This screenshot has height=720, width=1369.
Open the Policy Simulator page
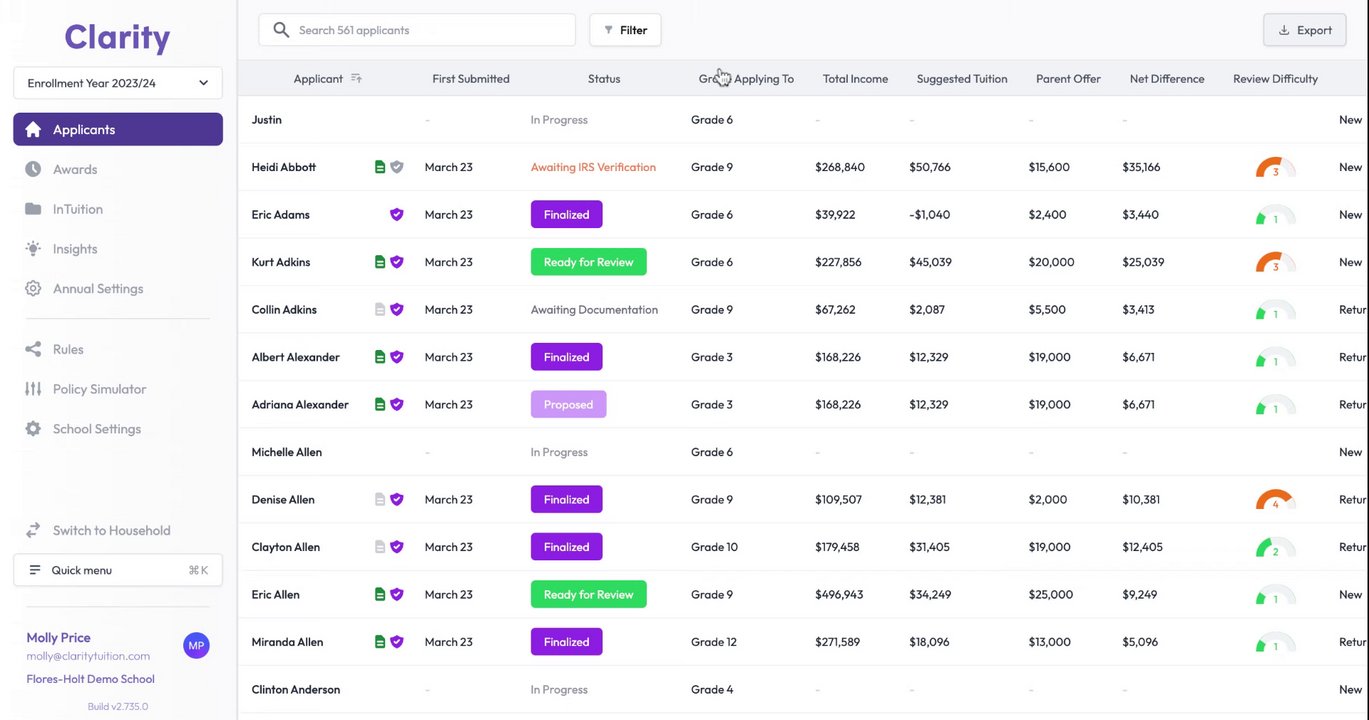(x=99, y=389)
